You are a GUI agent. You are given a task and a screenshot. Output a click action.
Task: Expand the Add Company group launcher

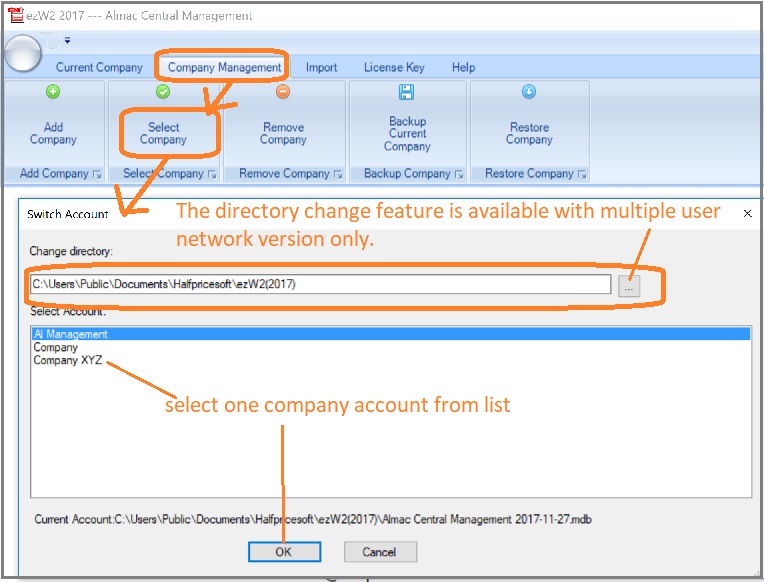pyautogui.click(x=97, y=174)
